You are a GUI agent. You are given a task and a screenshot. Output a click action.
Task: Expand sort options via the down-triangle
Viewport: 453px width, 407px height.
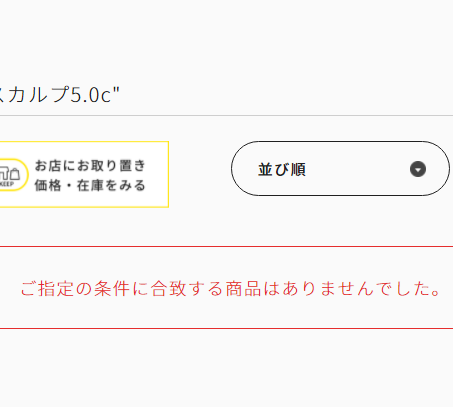[418, 169]
